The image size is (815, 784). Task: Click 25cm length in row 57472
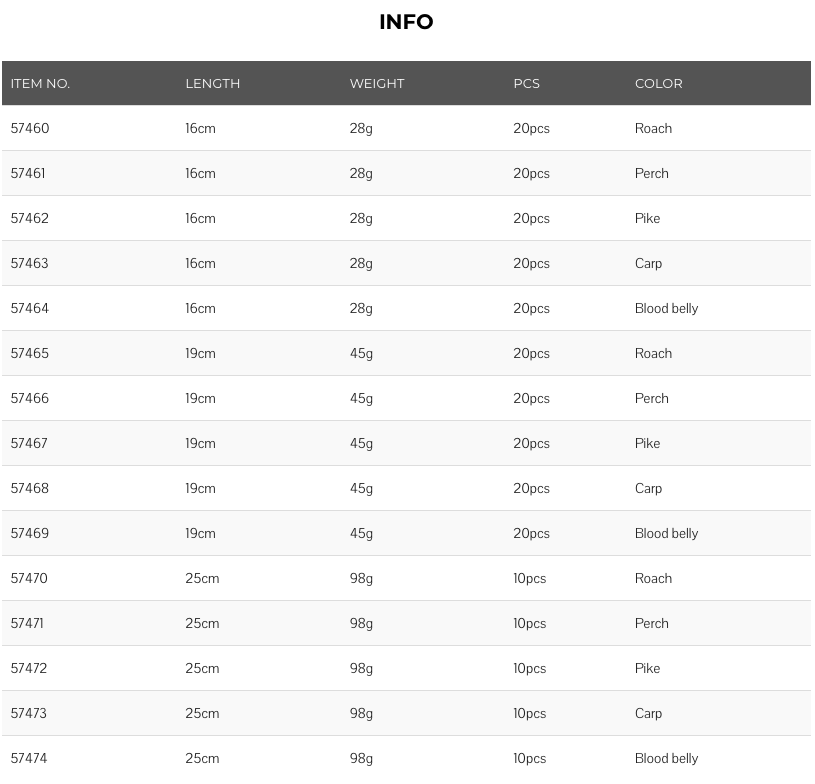click(x=202, y=668)
